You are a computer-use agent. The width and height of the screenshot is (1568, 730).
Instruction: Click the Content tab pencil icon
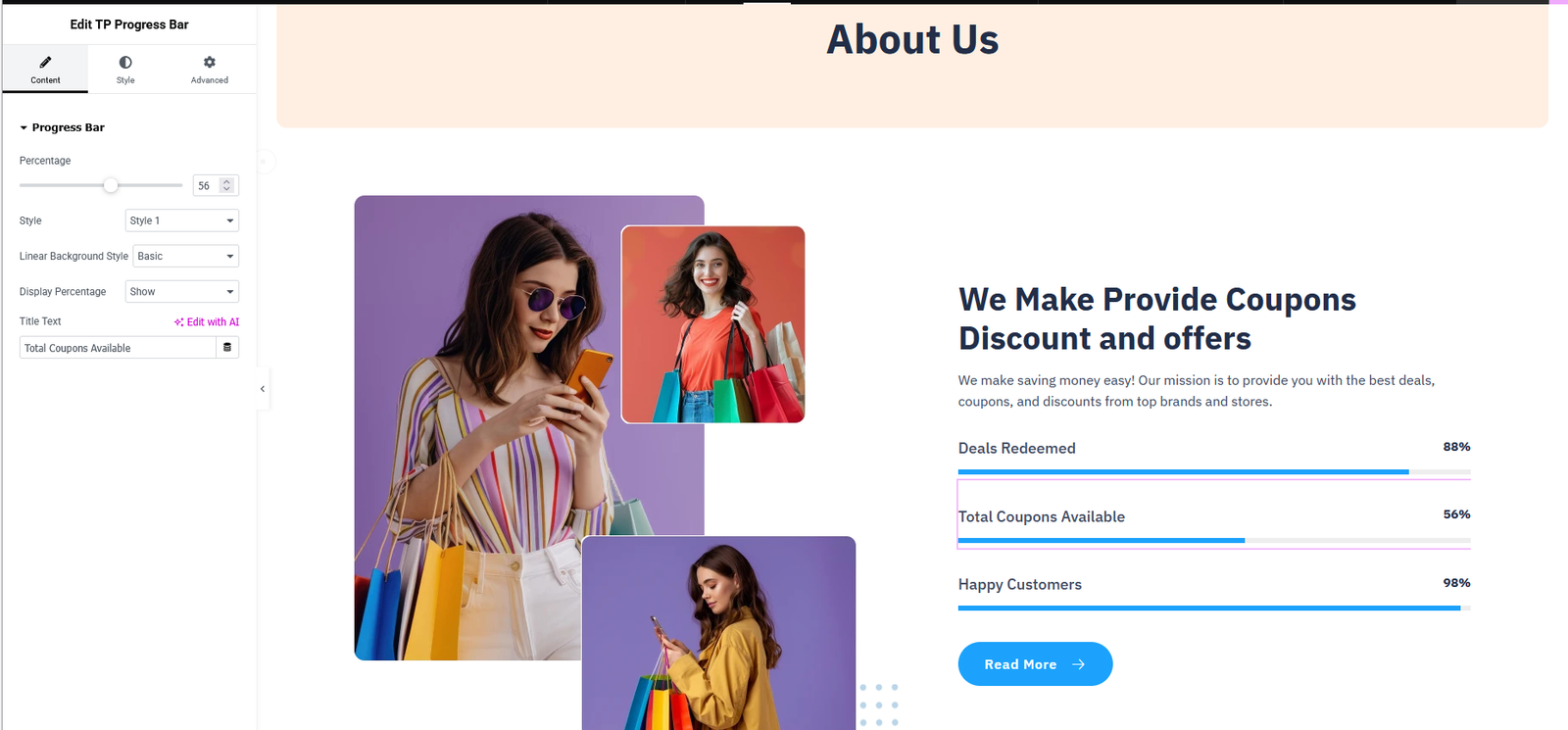[45, 62]
